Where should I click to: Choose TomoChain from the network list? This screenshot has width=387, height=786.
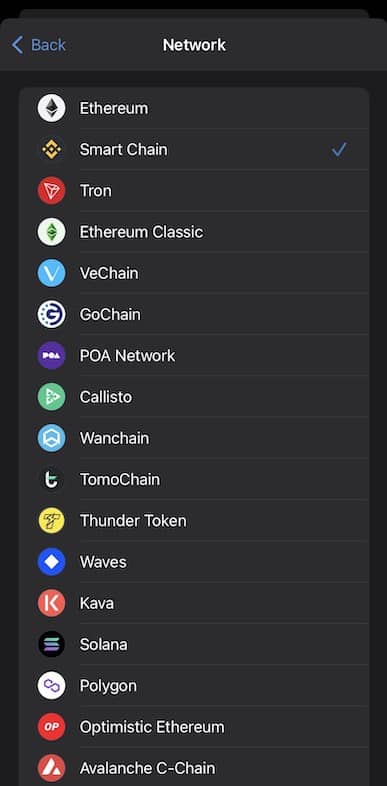click(194, 479)
